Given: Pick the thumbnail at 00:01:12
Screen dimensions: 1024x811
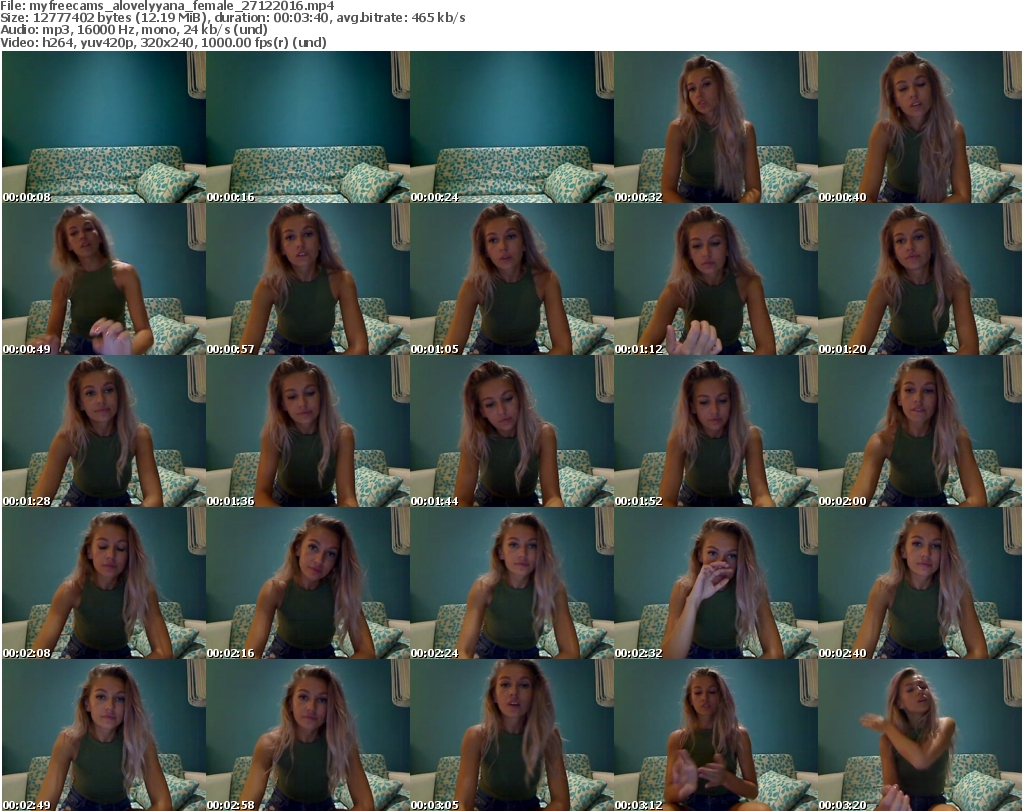Looking at the screenshot, I should 716,279.
